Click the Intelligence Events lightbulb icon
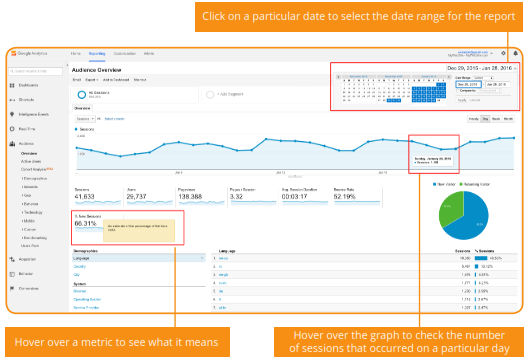 click(12, 114)
